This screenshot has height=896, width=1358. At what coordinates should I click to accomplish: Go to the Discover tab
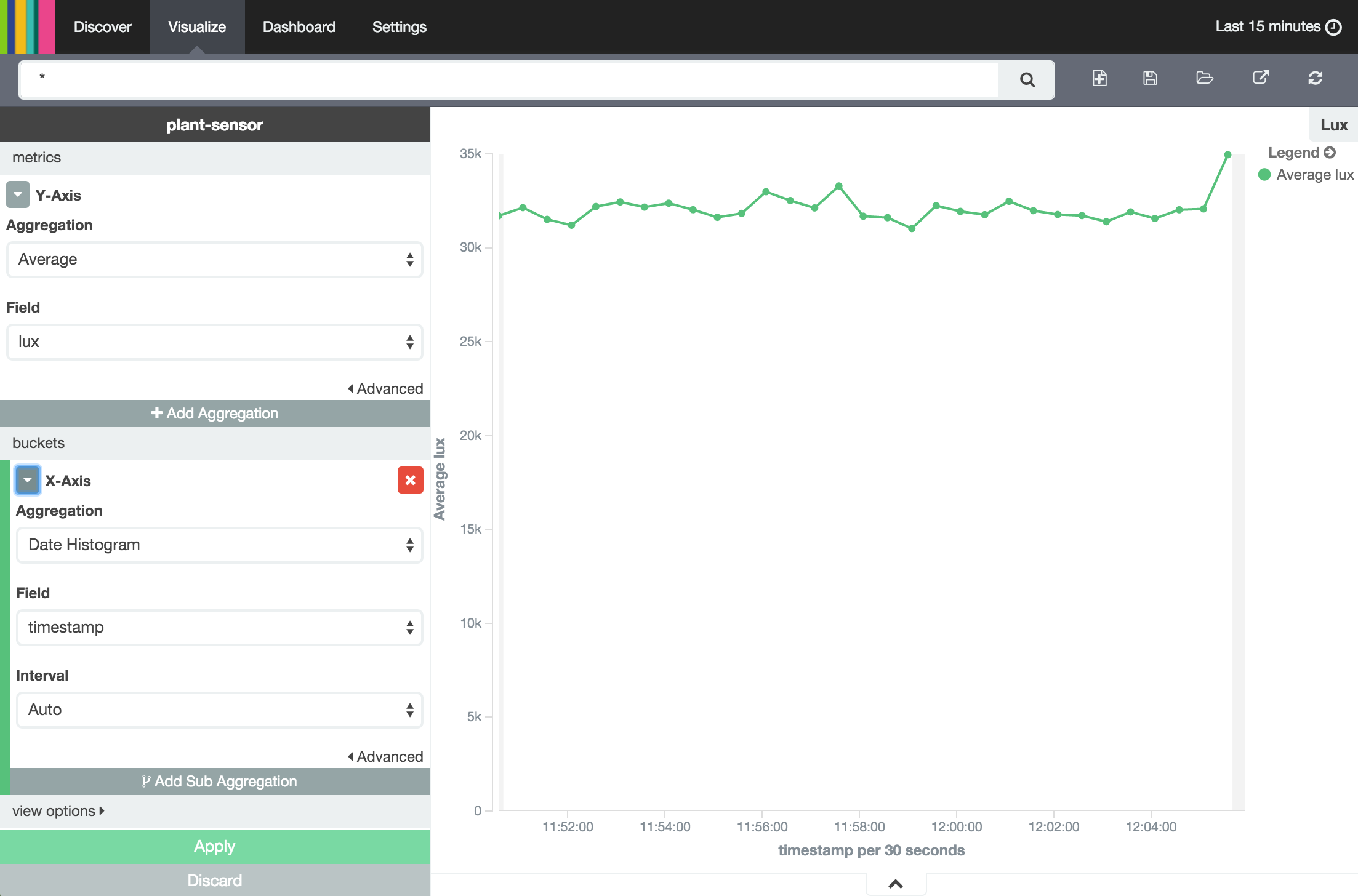(x=102, y=26)
